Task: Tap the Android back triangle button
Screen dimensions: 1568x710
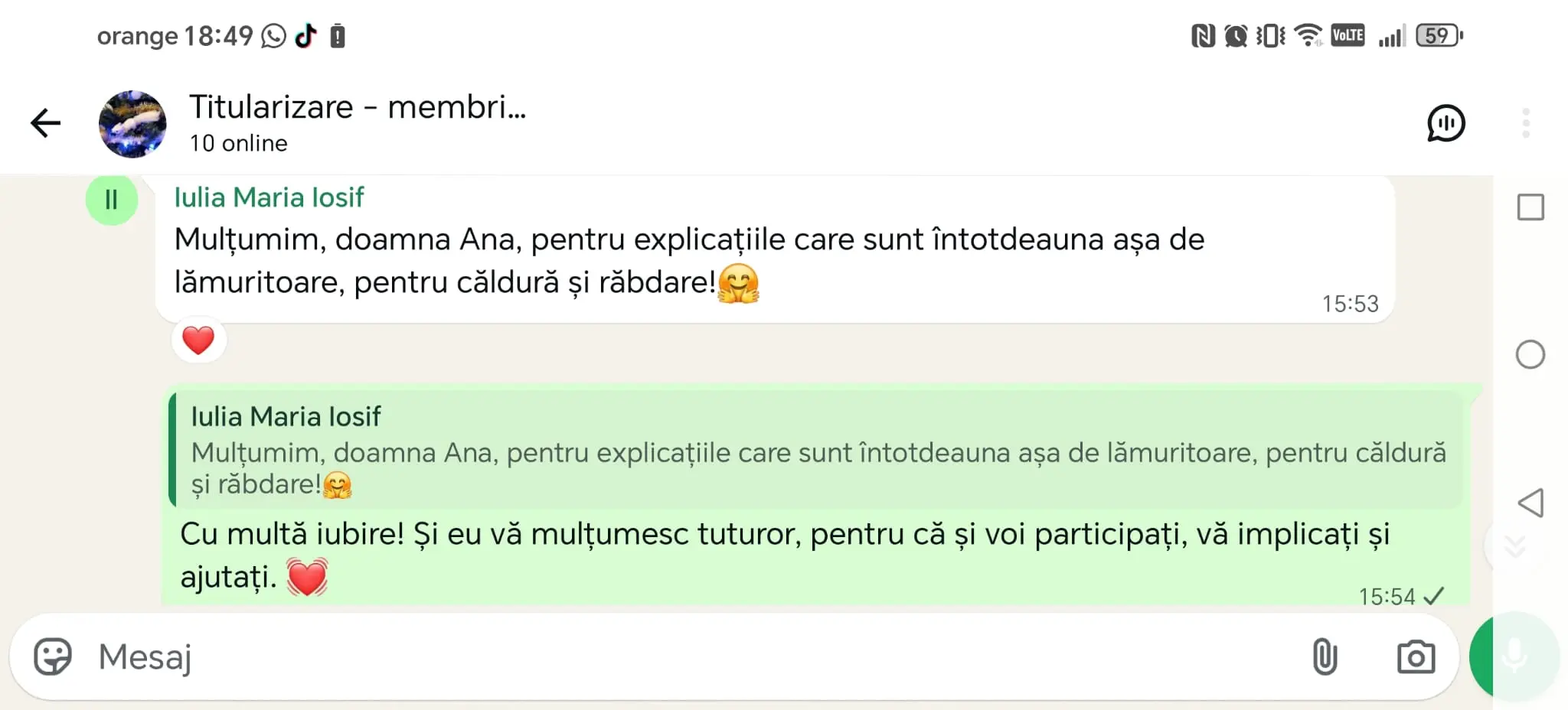Action: [1530, 503]
